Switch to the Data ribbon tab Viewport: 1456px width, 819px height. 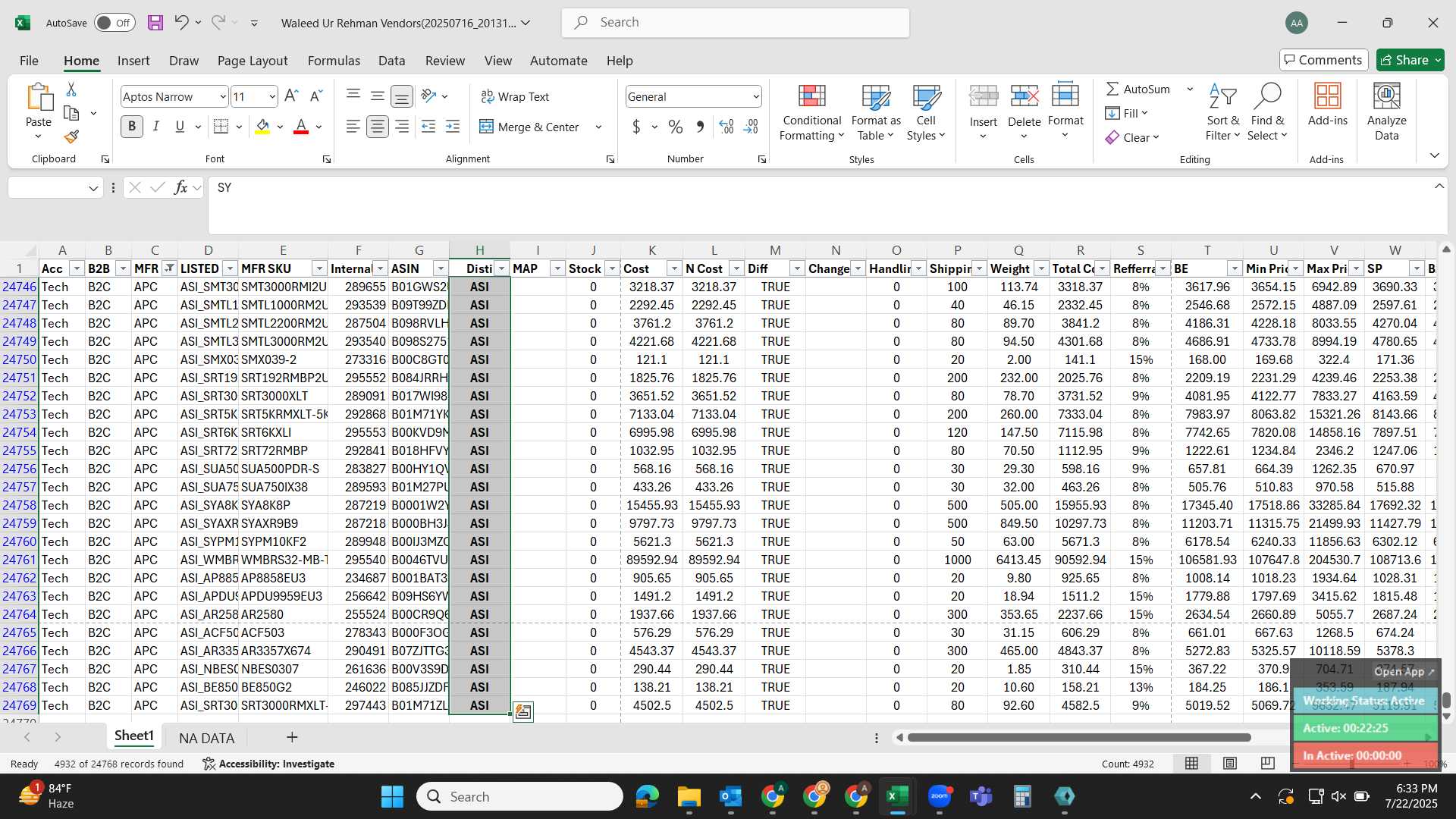391,61
